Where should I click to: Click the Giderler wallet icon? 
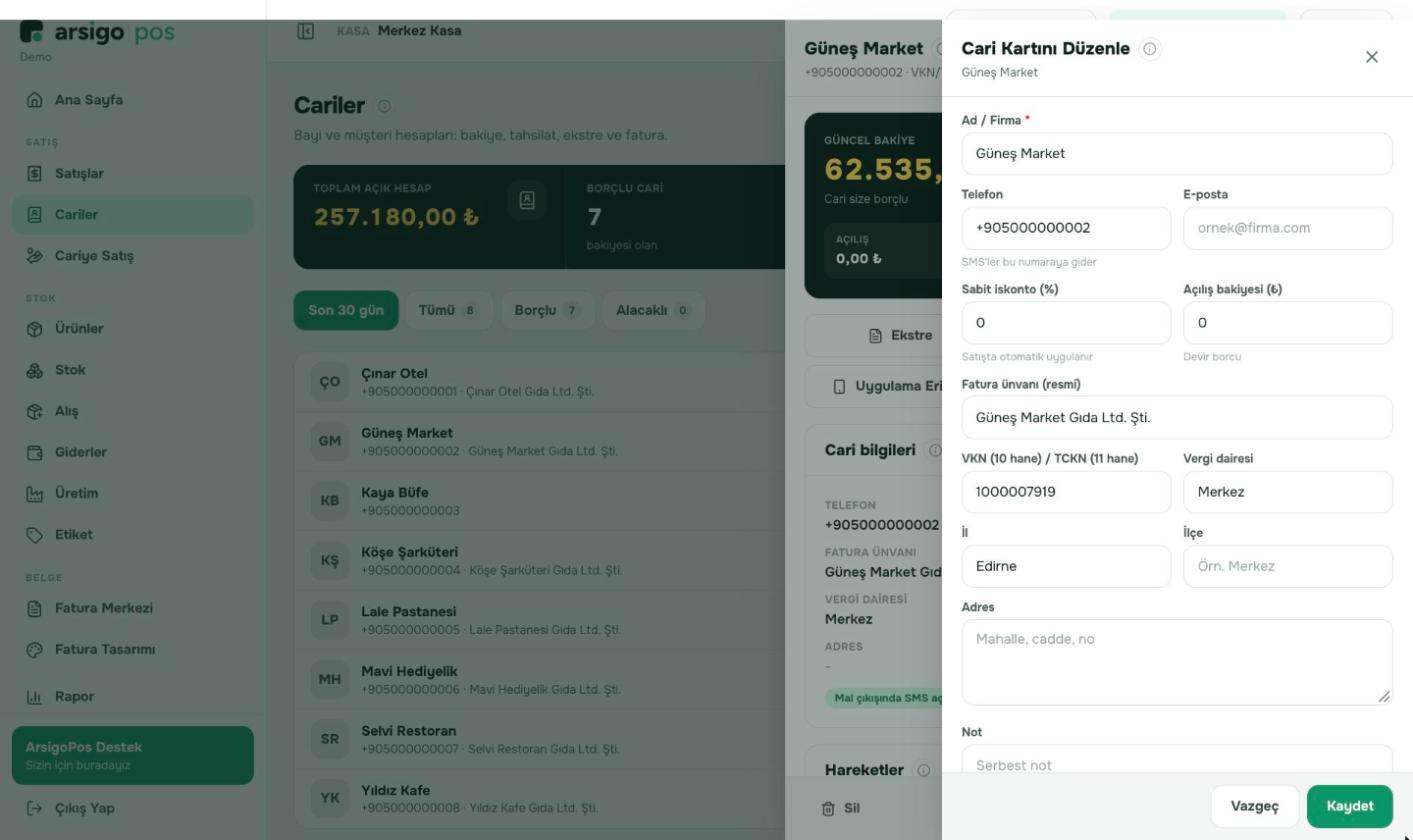pyautogui.click(x=35, y=453)
